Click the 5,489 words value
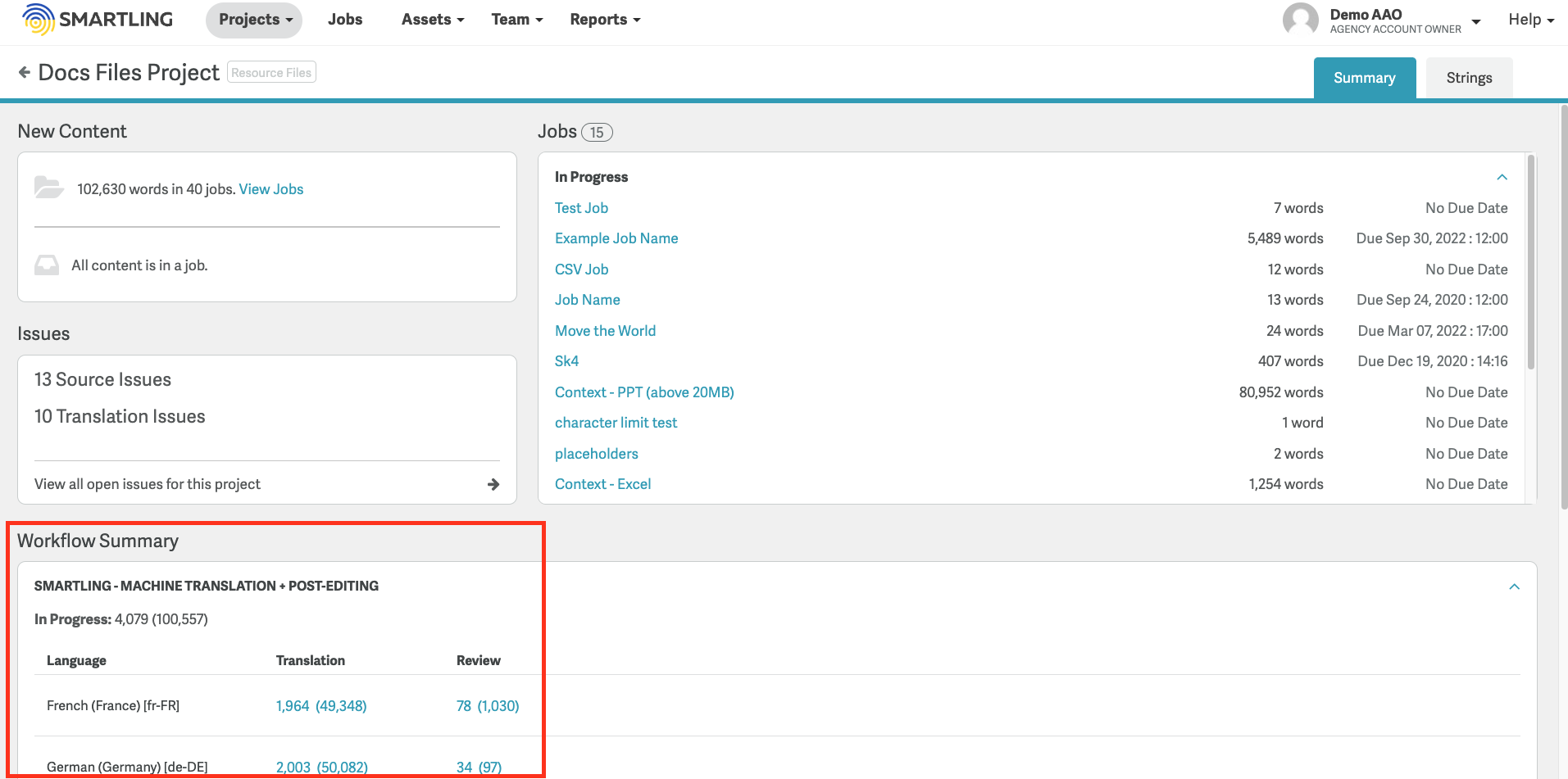 (1285, 238)
